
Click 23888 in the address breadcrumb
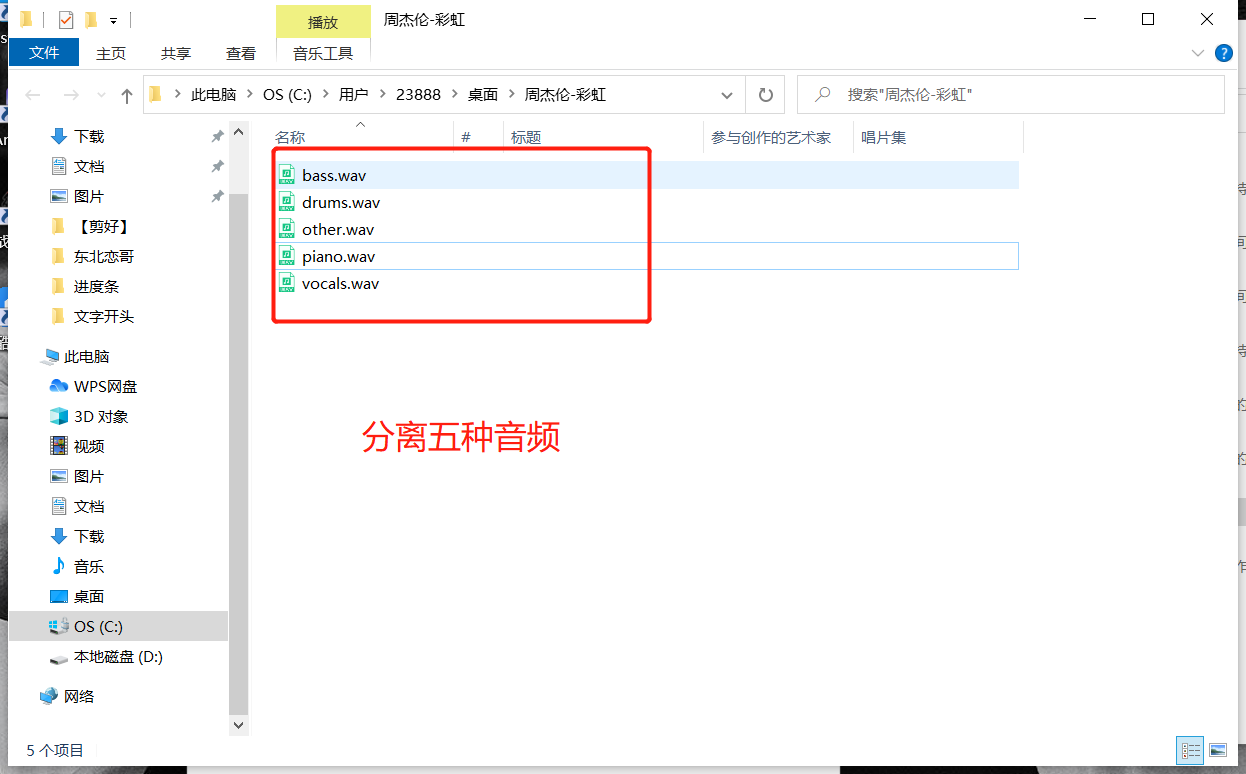click(x=418, y=95)
